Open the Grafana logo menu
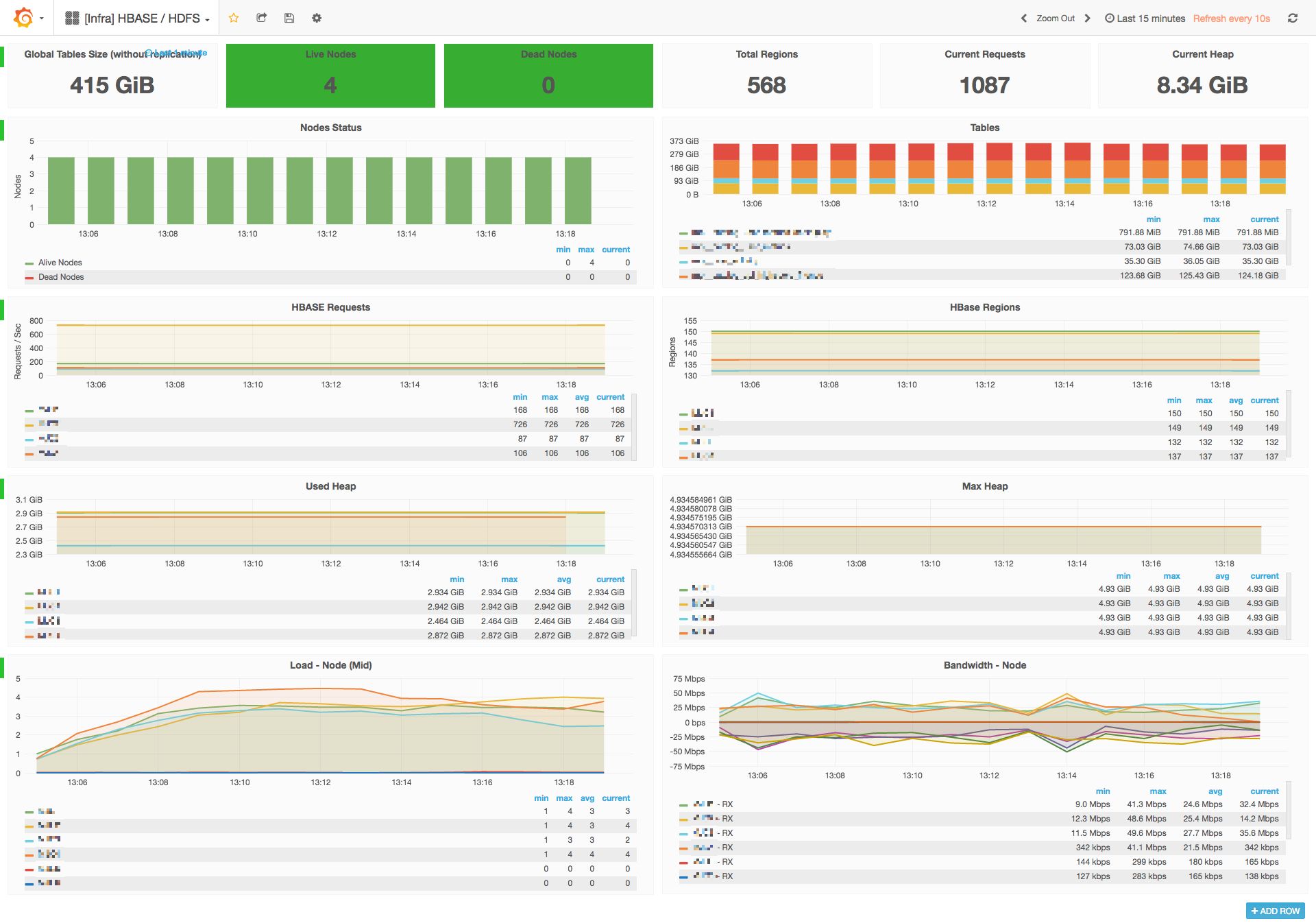The width and height of the screenshot is (1316, 923). tap(23, 18)
